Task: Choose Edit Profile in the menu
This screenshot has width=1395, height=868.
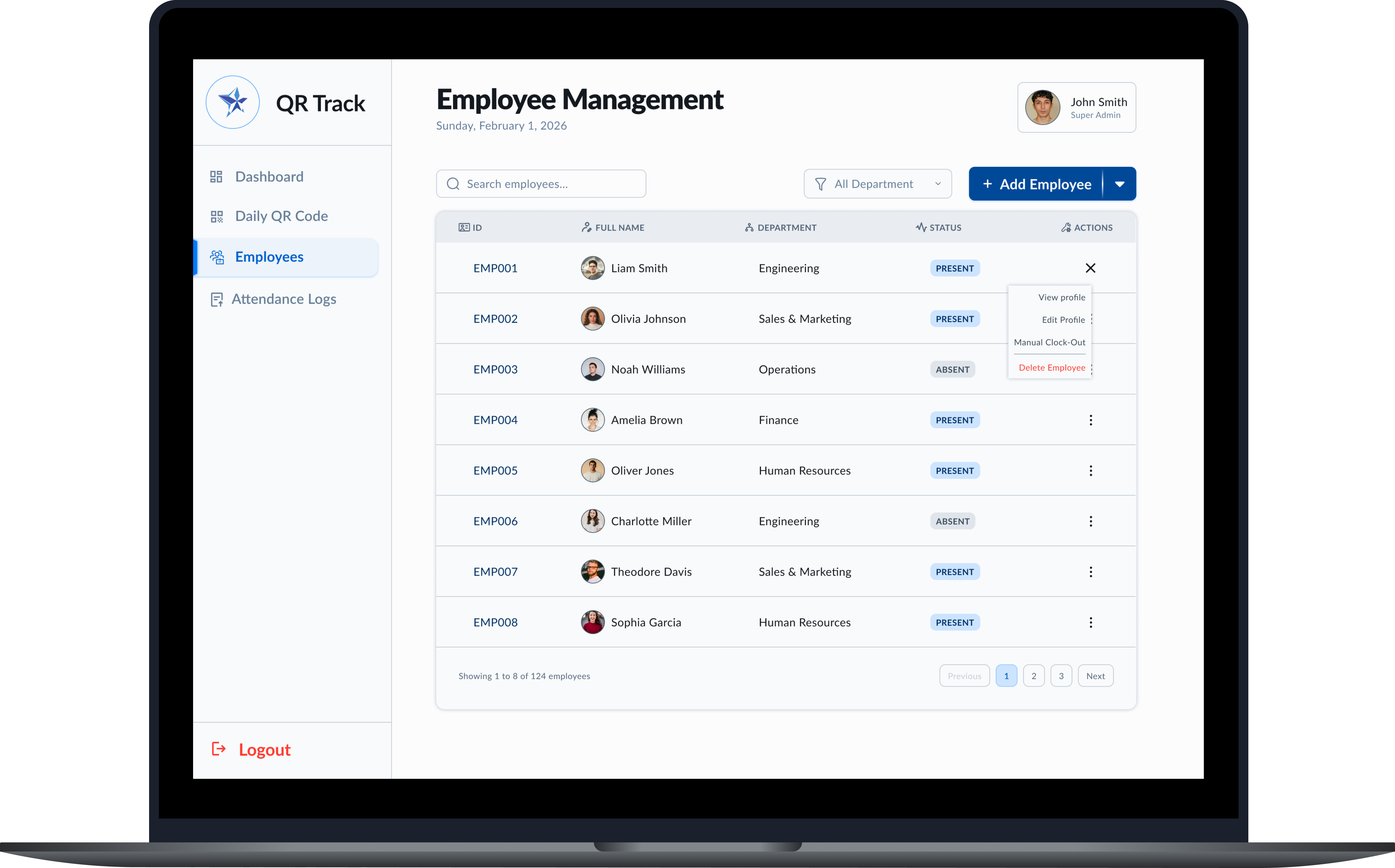Action: click(x=1063, y=320)
